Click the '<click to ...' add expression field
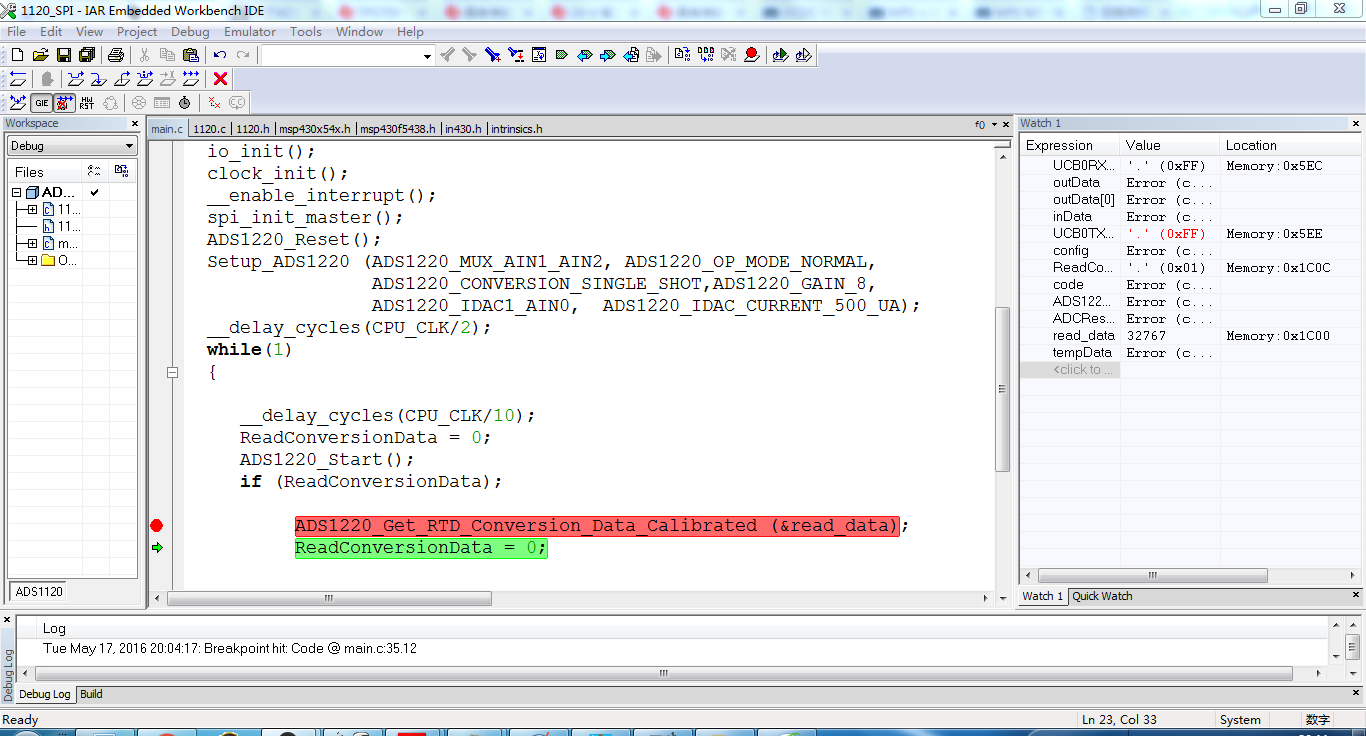Image resolution: width=1366 pixels, height=736 pixels. tap(1070, 370)
